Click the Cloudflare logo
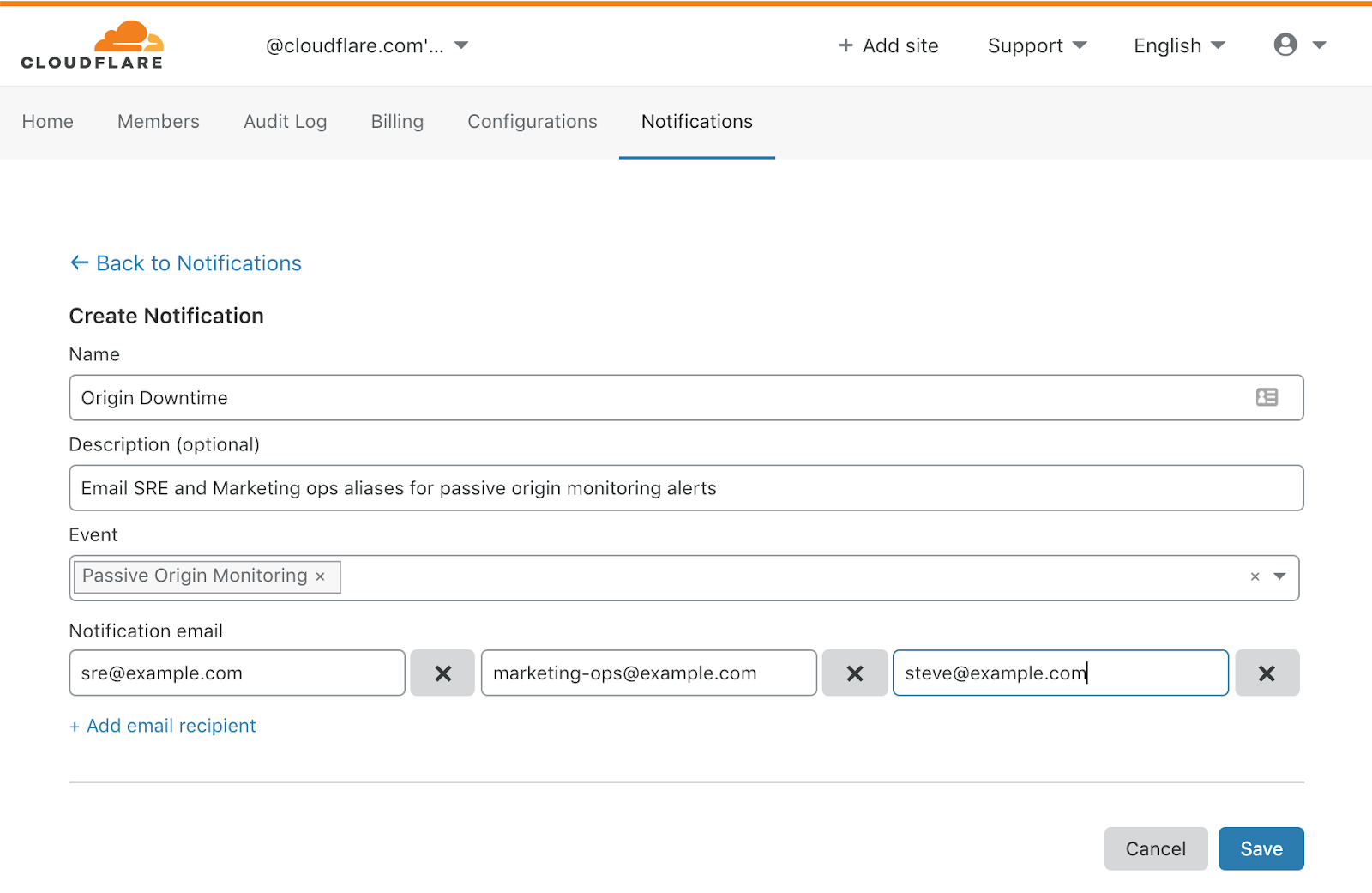Screen dimensions: 1372x893 pyautogui.click(x=92, y=45)
